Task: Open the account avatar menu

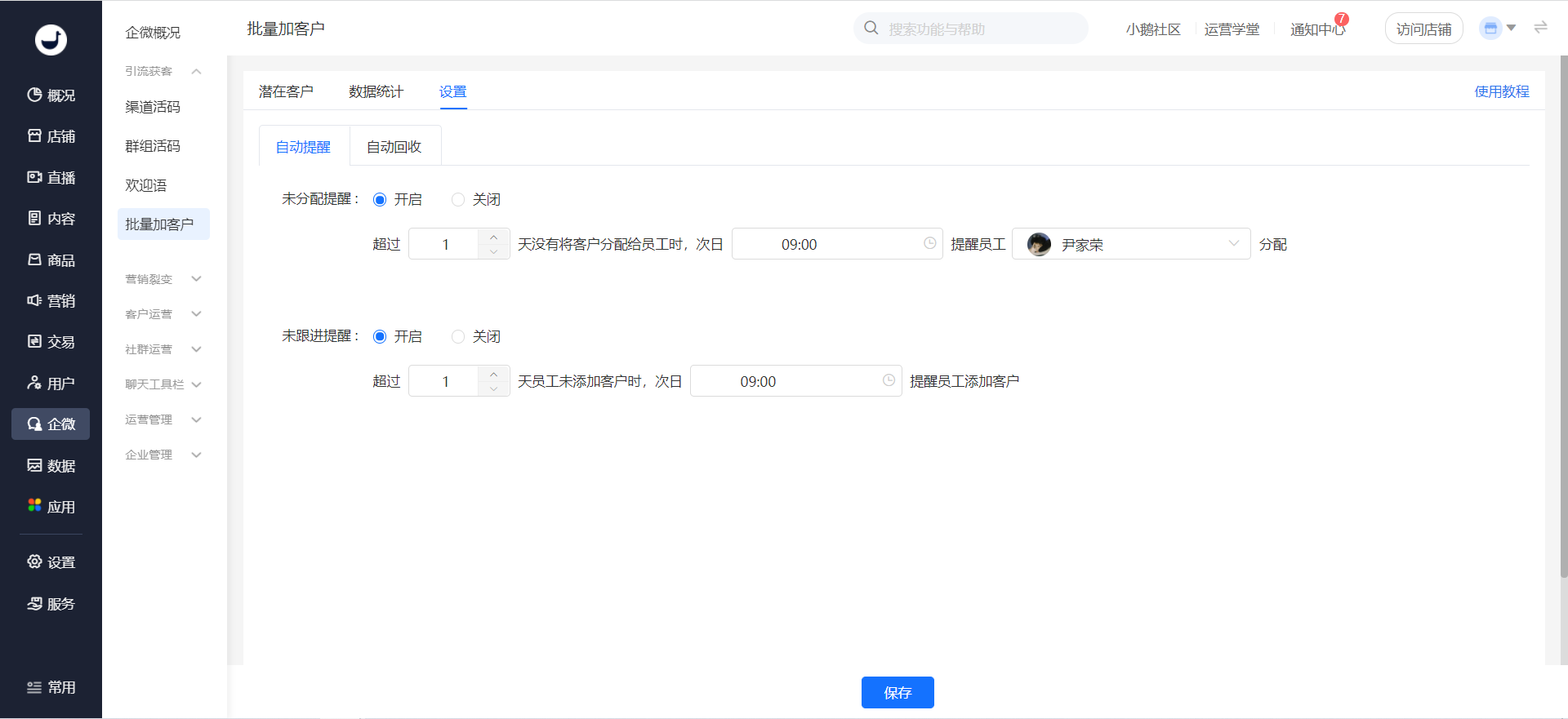Action: click(1498, 29)
